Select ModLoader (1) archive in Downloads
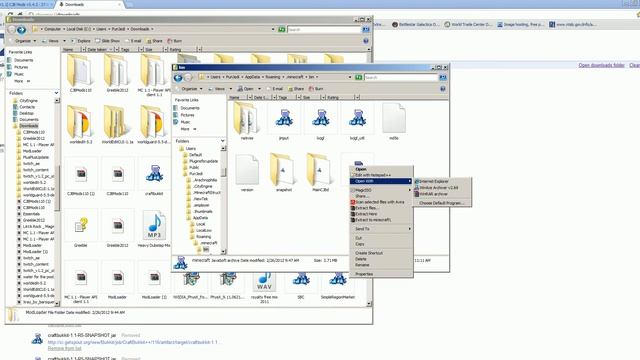This screenshot has width=640, height=360. tap(154, 280)
